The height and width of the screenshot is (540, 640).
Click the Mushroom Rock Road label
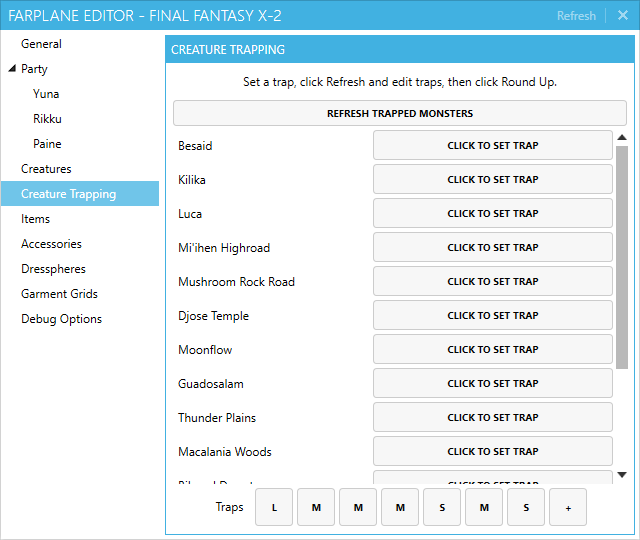[236, 282]
